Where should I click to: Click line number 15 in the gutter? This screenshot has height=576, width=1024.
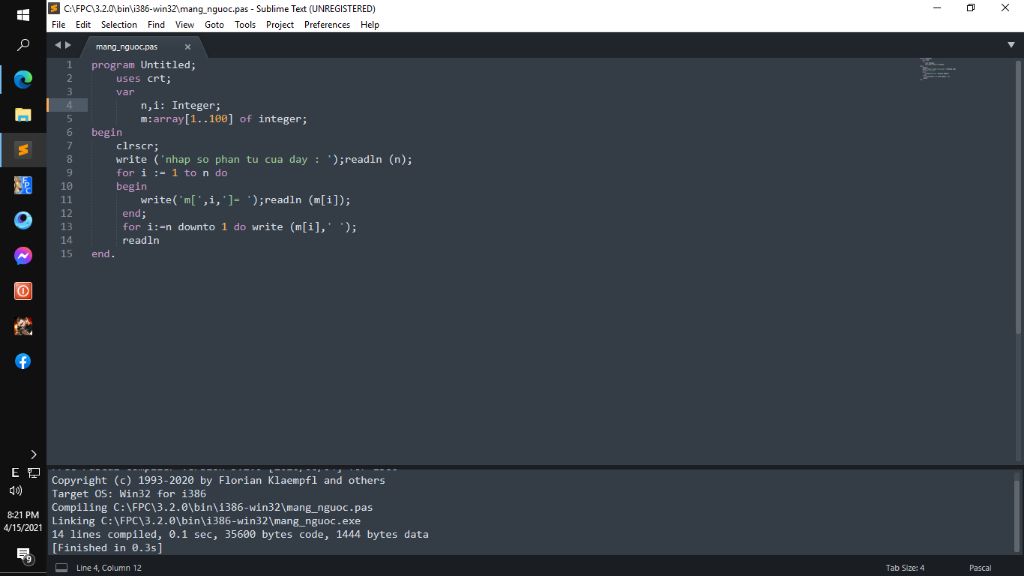tap(67, 253)
